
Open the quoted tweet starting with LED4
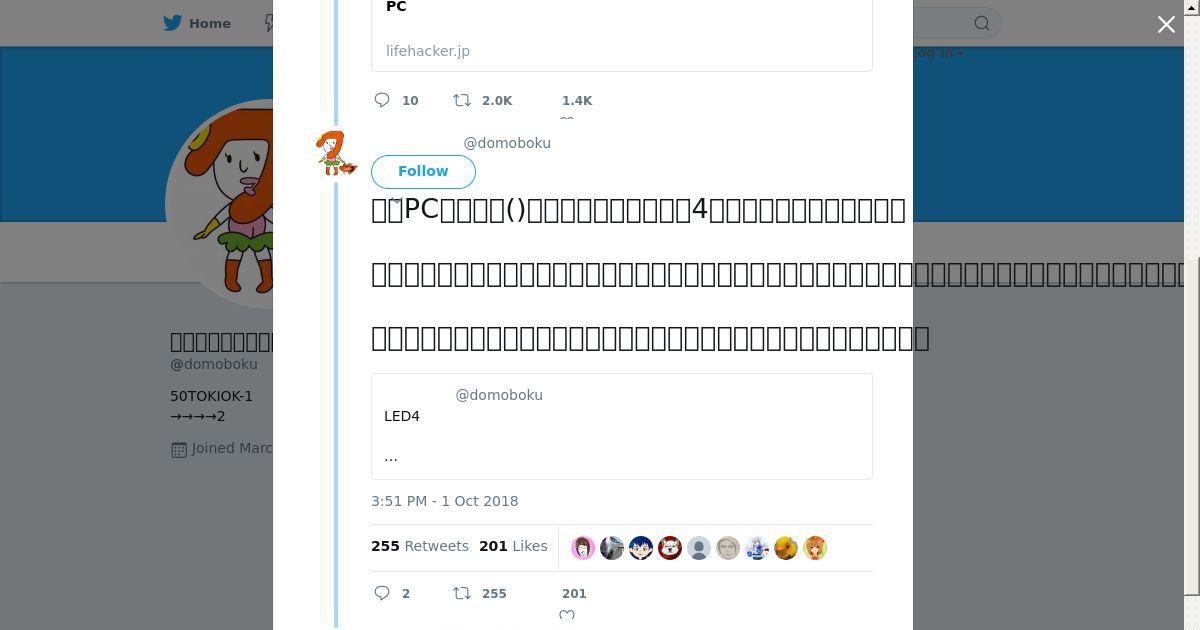[x=621, y=426]
